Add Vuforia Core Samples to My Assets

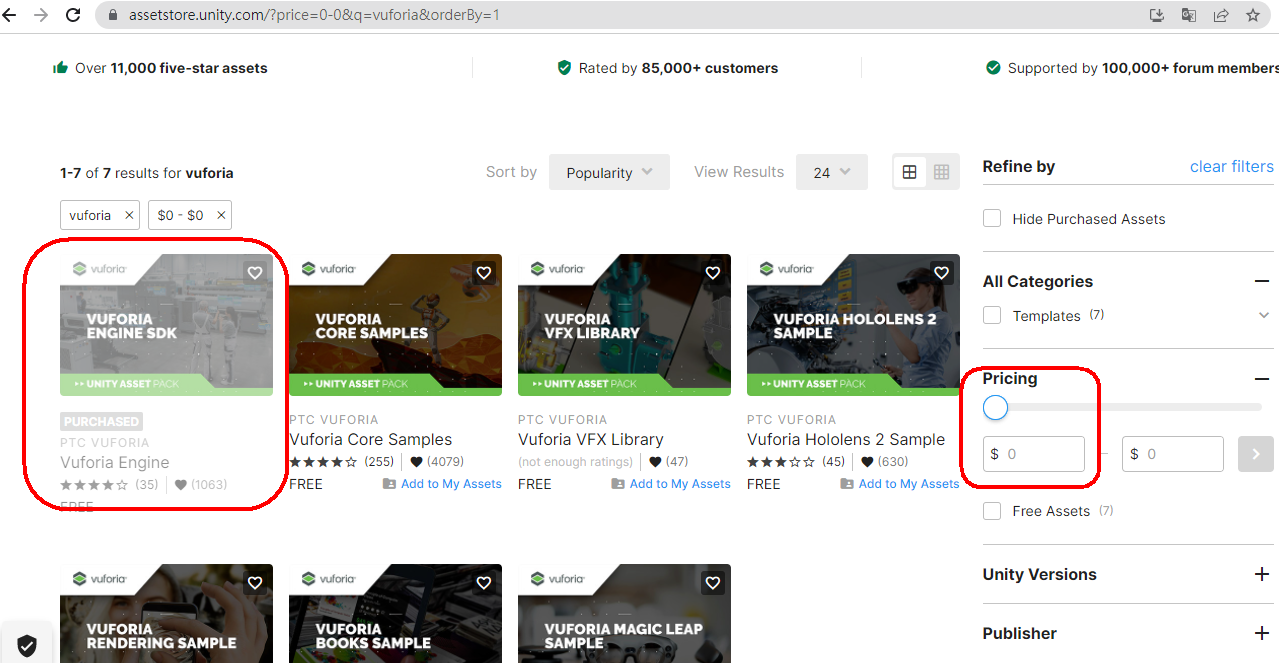[442, 484]
